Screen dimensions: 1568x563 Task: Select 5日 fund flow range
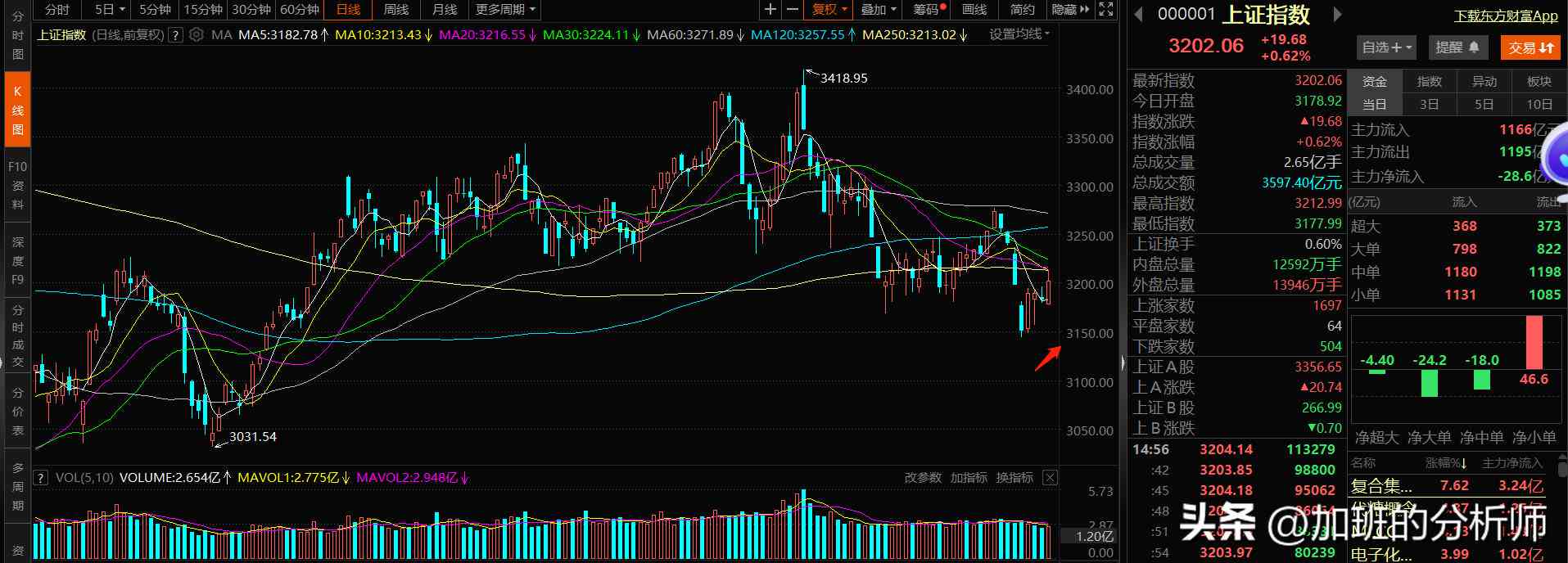tap(1484, 104)
